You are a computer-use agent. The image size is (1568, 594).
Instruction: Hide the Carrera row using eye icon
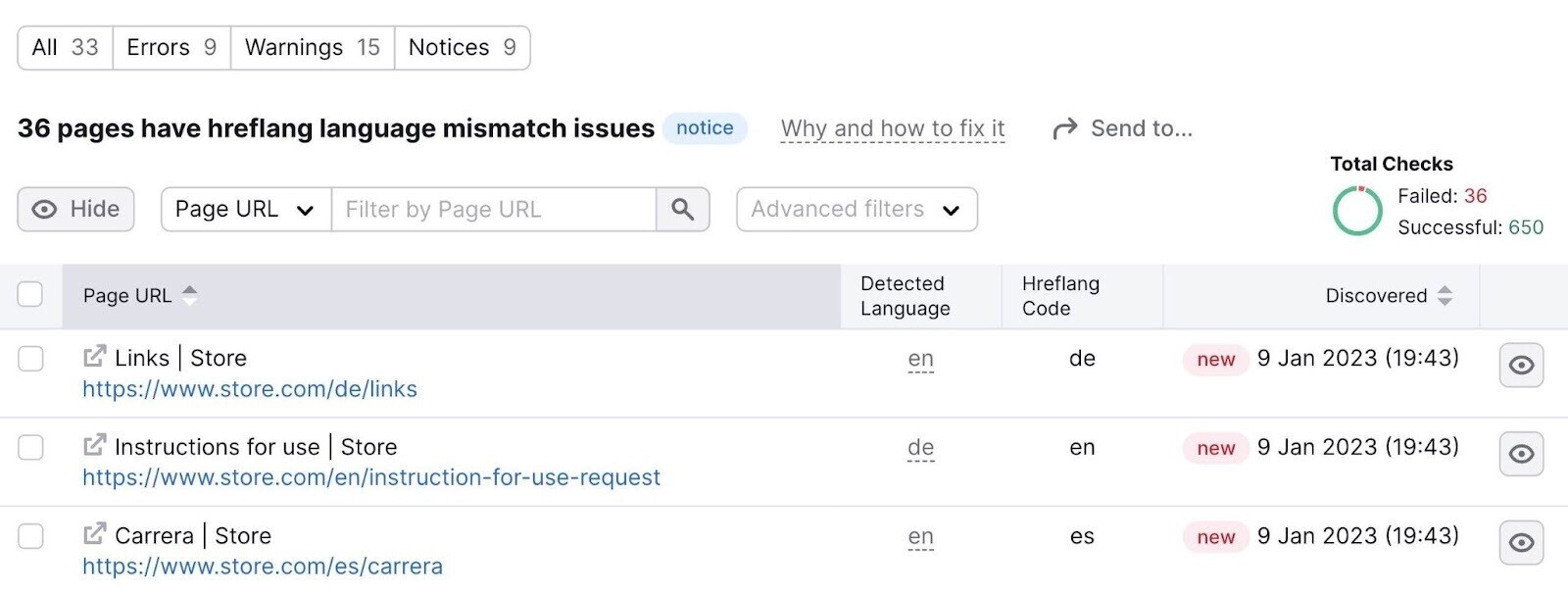click(x=1521, y=543)
